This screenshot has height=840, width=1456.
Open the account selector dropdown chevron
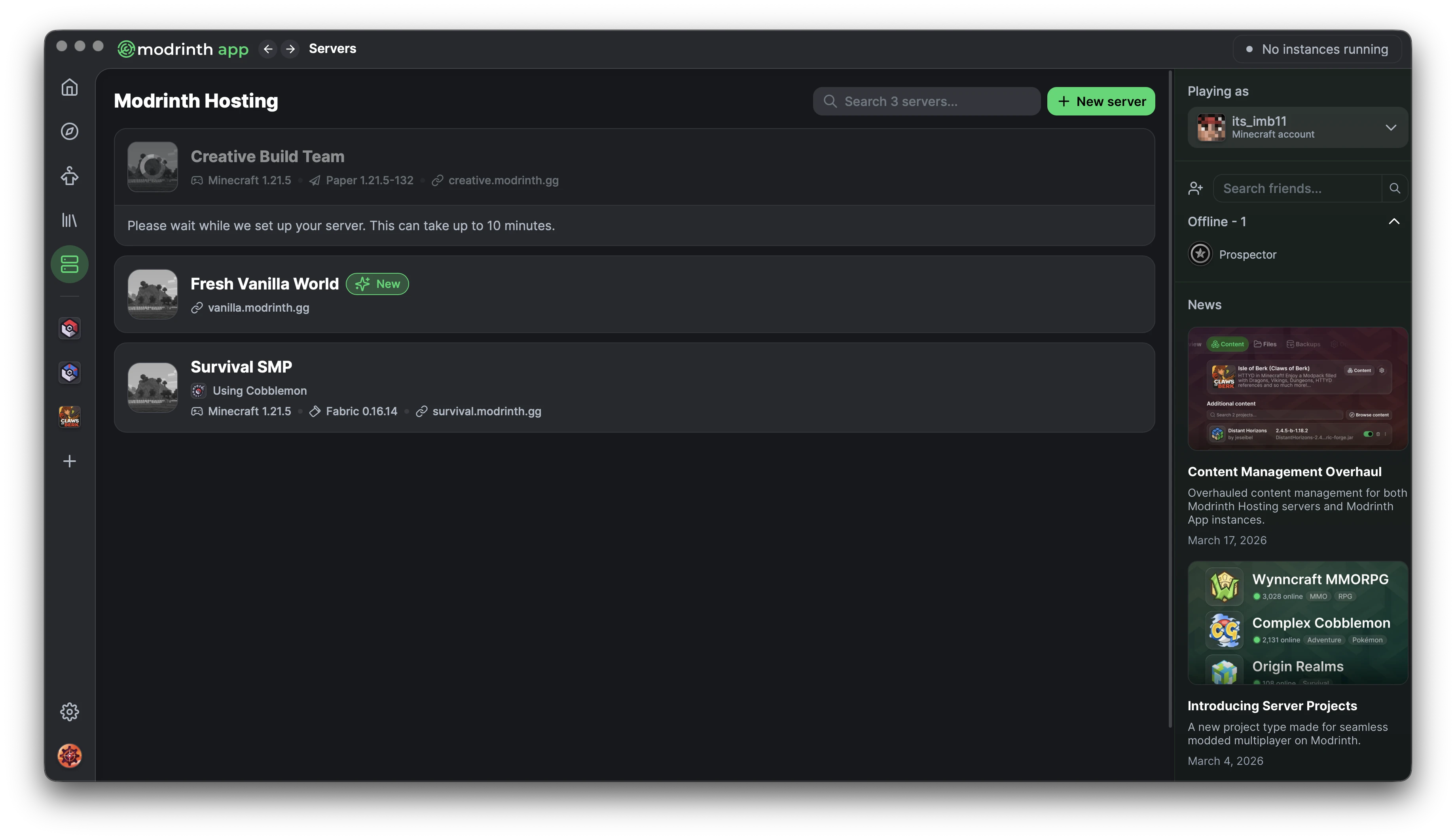[1391, 127]
